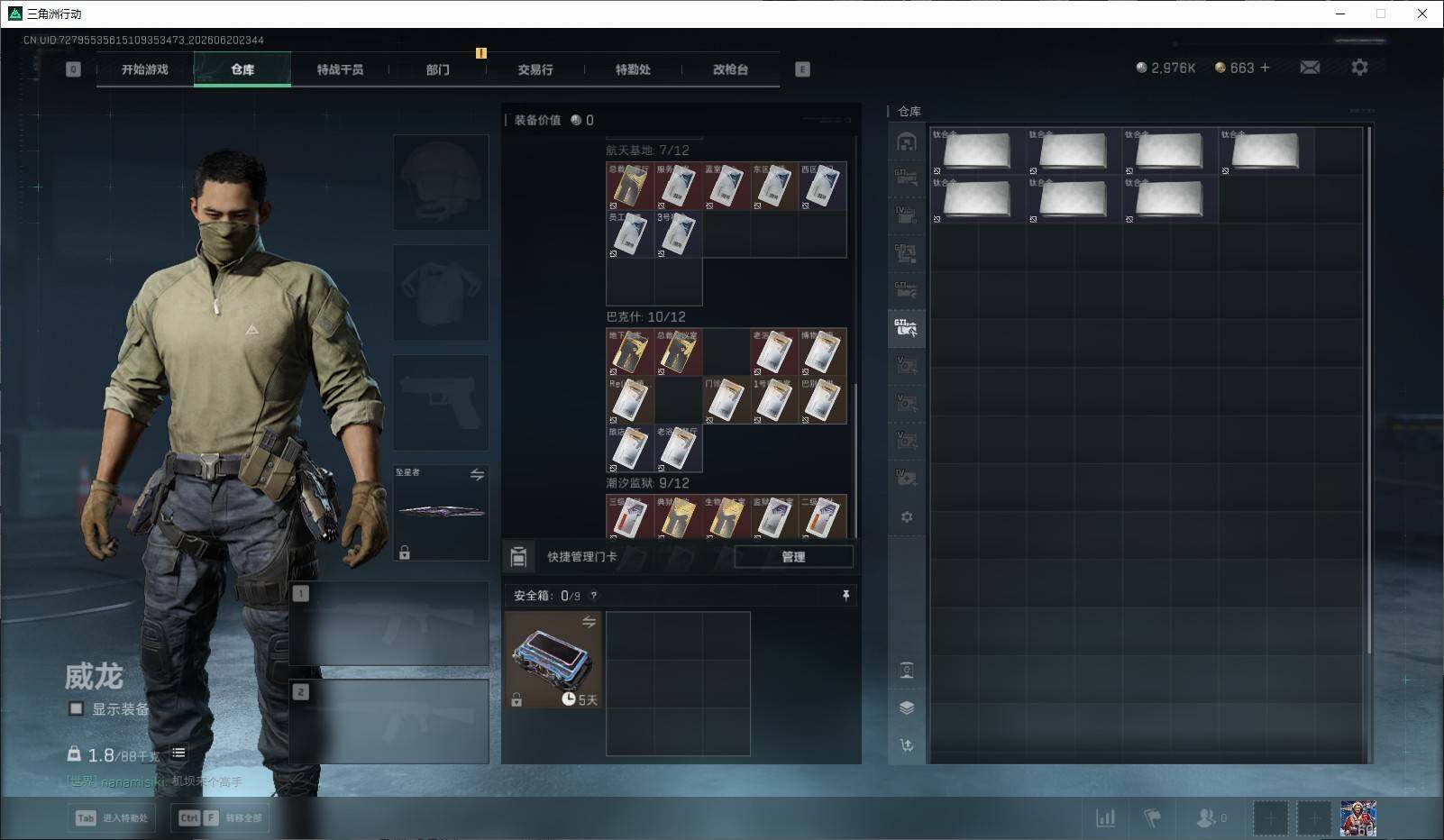Select the 博物 keycard in 巴克什
This screenshot has height=840, width=1444.
coord(822,352)
